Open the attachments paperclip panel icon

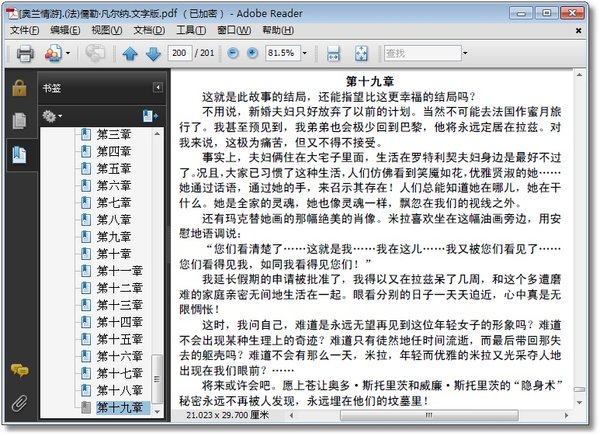click(20, 403)
